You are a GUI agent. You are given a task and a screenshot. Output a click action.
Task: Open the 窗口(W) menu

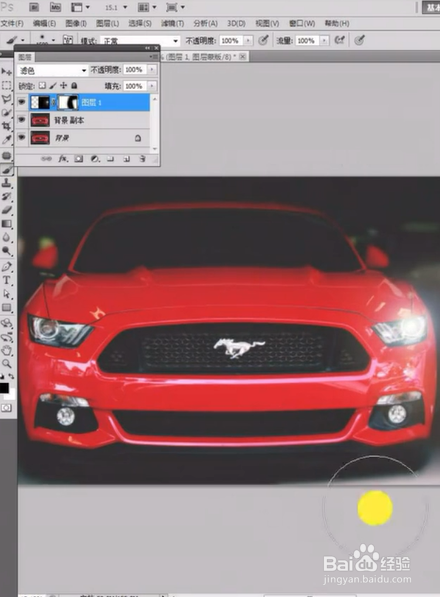click(302, 23)
